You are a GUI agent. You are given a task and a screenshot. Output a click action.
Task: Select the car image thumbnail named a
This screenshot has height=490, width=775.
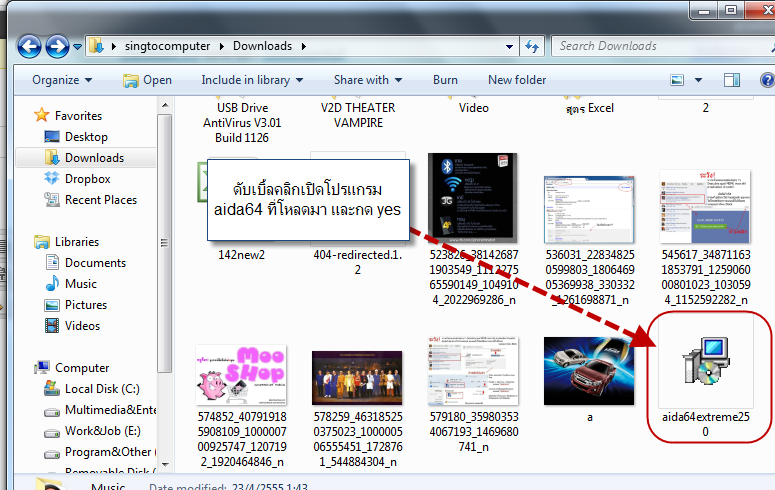(x=589, y=372)
